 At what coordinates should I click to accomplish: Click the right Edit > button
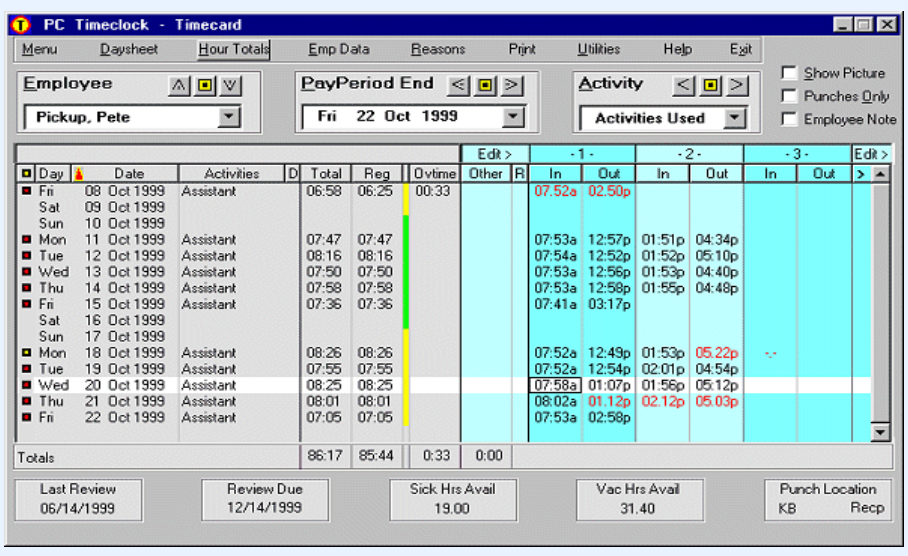pos(871,154)
